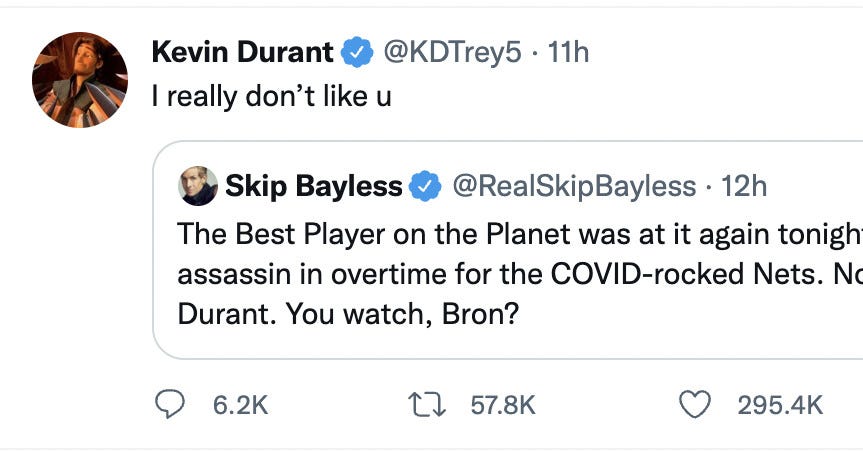
Task: Visit the @KDTrey5 handle link
Action: tap(451, 51)
